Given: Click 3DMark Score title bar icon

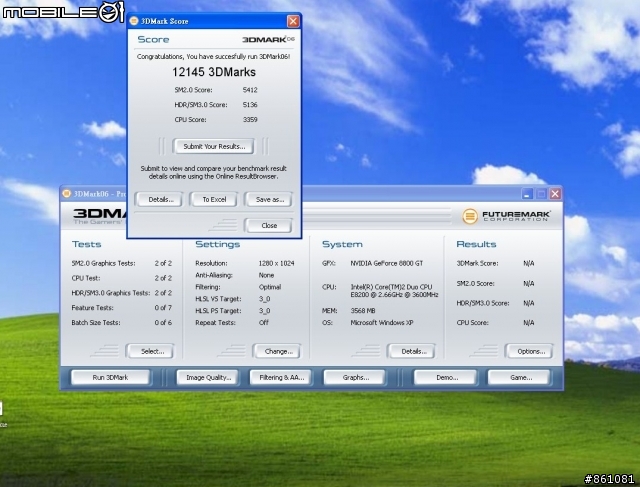Looking at the screenshot, I should 134,21.
